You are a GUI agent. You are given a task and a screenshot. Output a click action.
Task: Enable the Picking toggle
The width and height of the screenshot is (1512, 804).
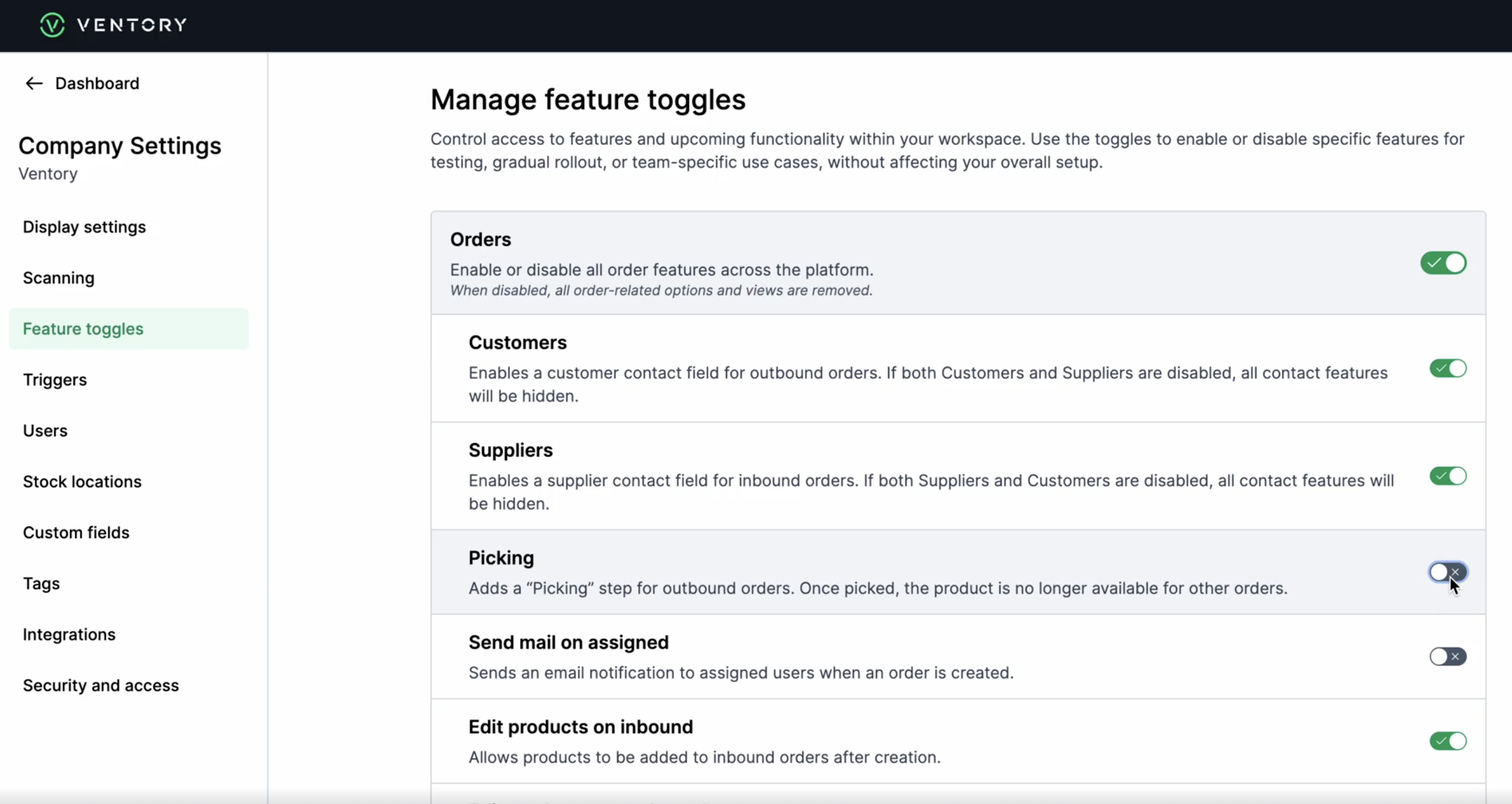(x=1448, y=572)
